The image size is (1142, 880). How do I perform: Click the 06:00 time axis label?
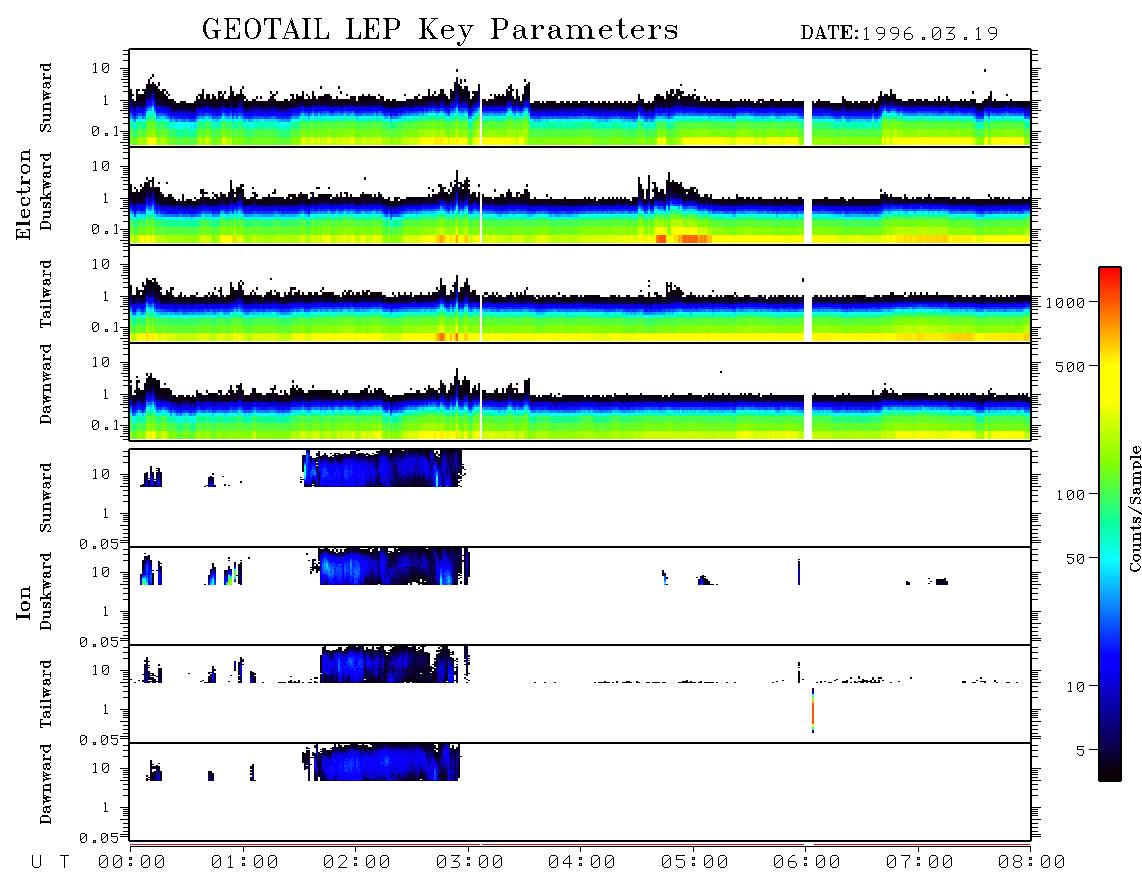point(807,862)
